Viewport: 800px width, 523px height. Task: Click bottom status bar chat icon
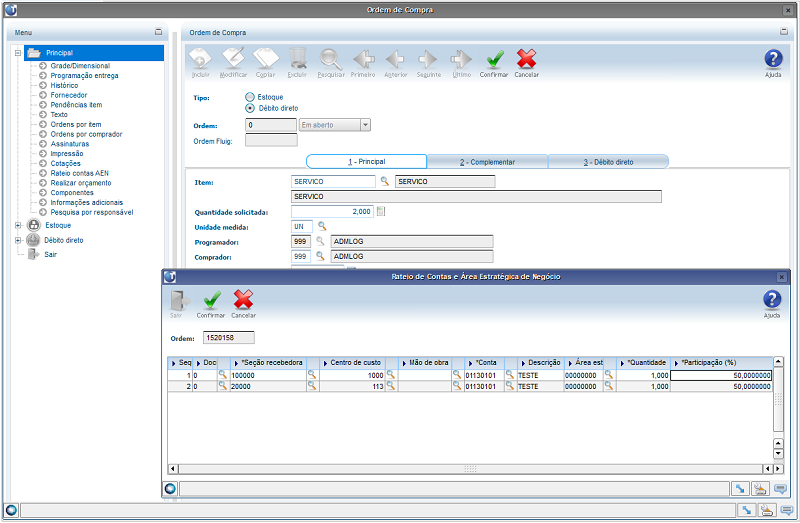point(788,510)
